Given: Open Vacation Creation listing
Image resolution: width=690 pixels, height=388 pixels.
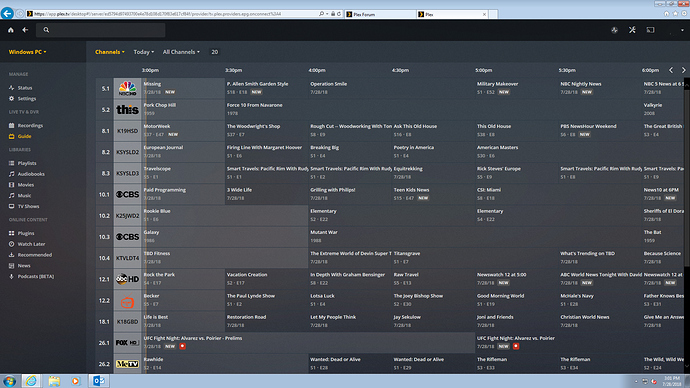Looking at the screenshot, I should tap(266, 279).
